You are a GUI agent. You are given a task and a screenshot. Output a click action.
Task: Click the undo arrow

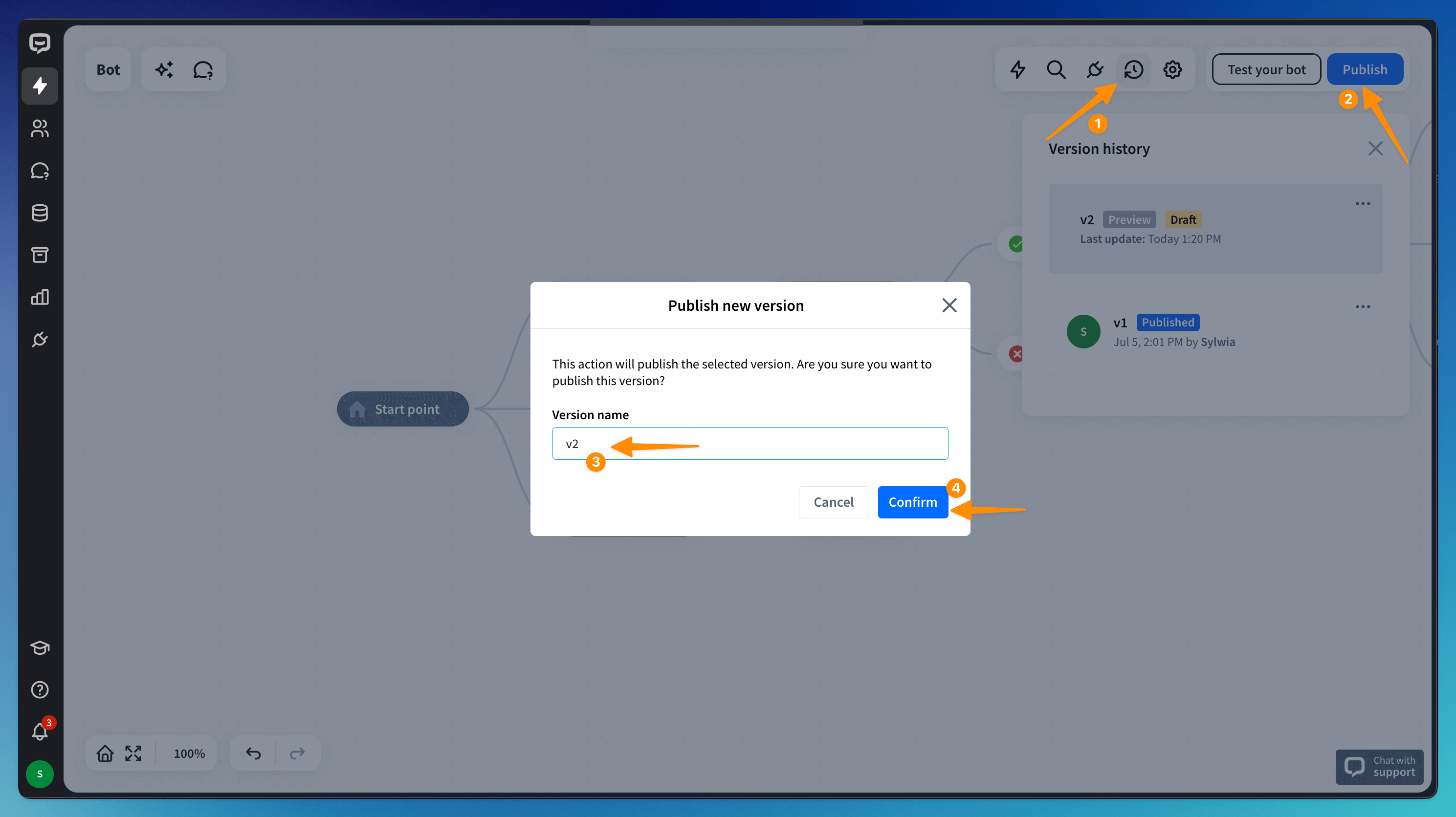[x=253, y=753]
